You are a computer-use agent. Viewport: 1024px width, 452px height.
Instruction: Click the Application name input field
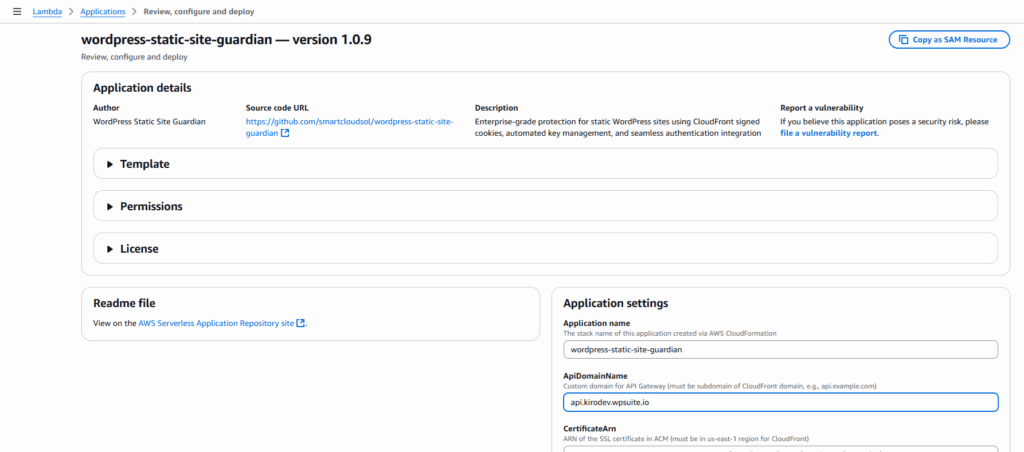[780, 349]
